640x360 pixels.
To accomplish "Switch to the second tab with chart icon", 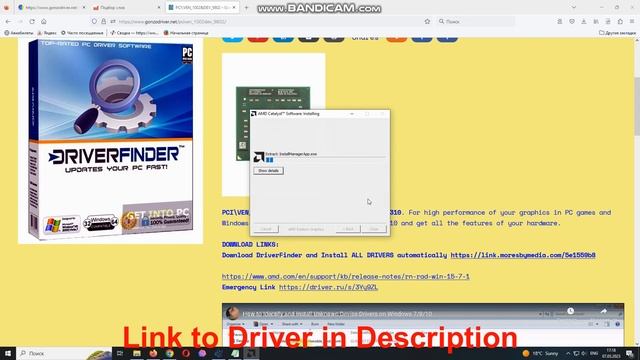I will coord(125,7).
